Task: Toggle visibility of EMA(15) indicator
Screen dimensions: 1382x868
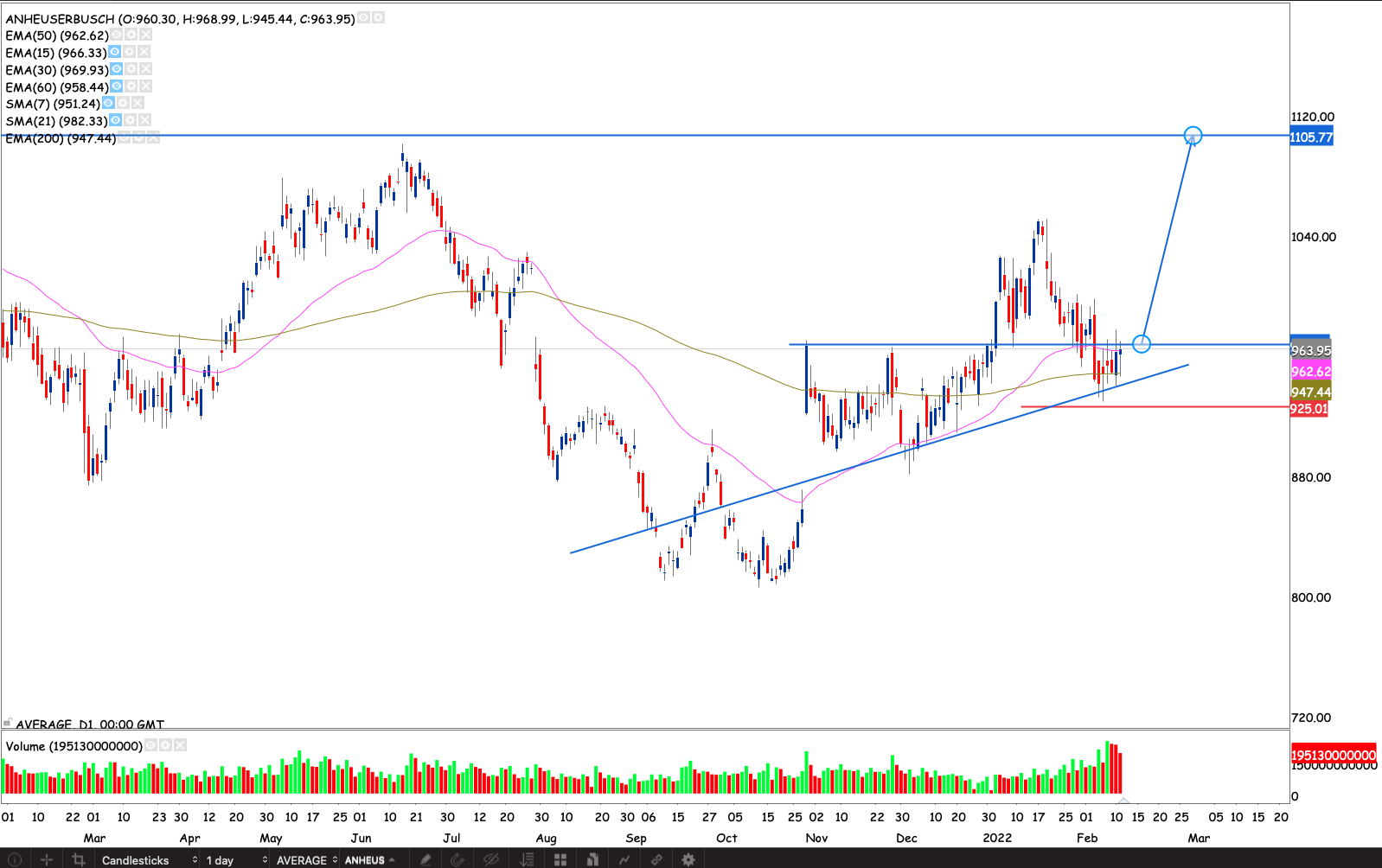Action: click(x=114, y=52)
